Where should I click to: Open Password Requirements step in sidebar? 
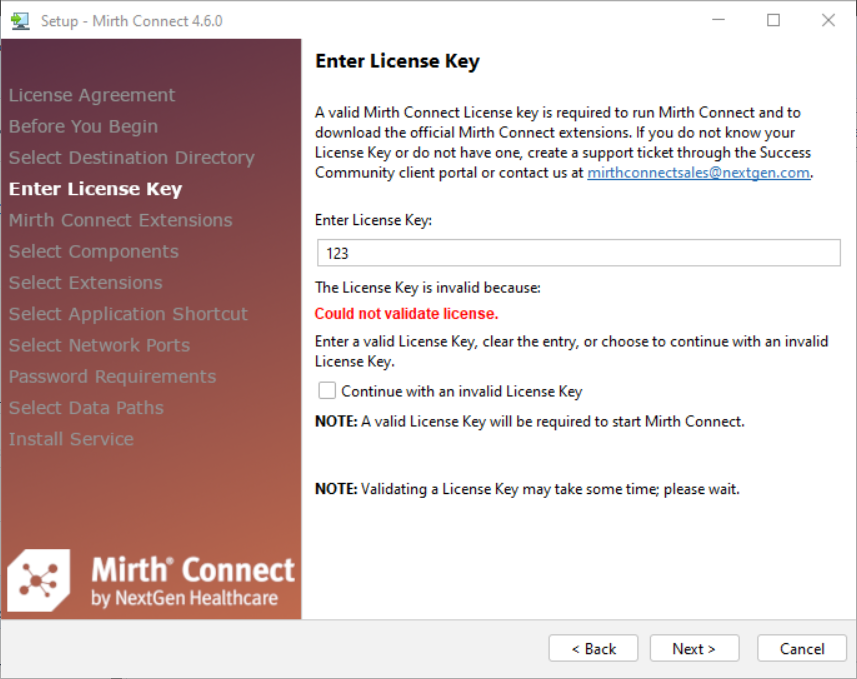point(112,376)
